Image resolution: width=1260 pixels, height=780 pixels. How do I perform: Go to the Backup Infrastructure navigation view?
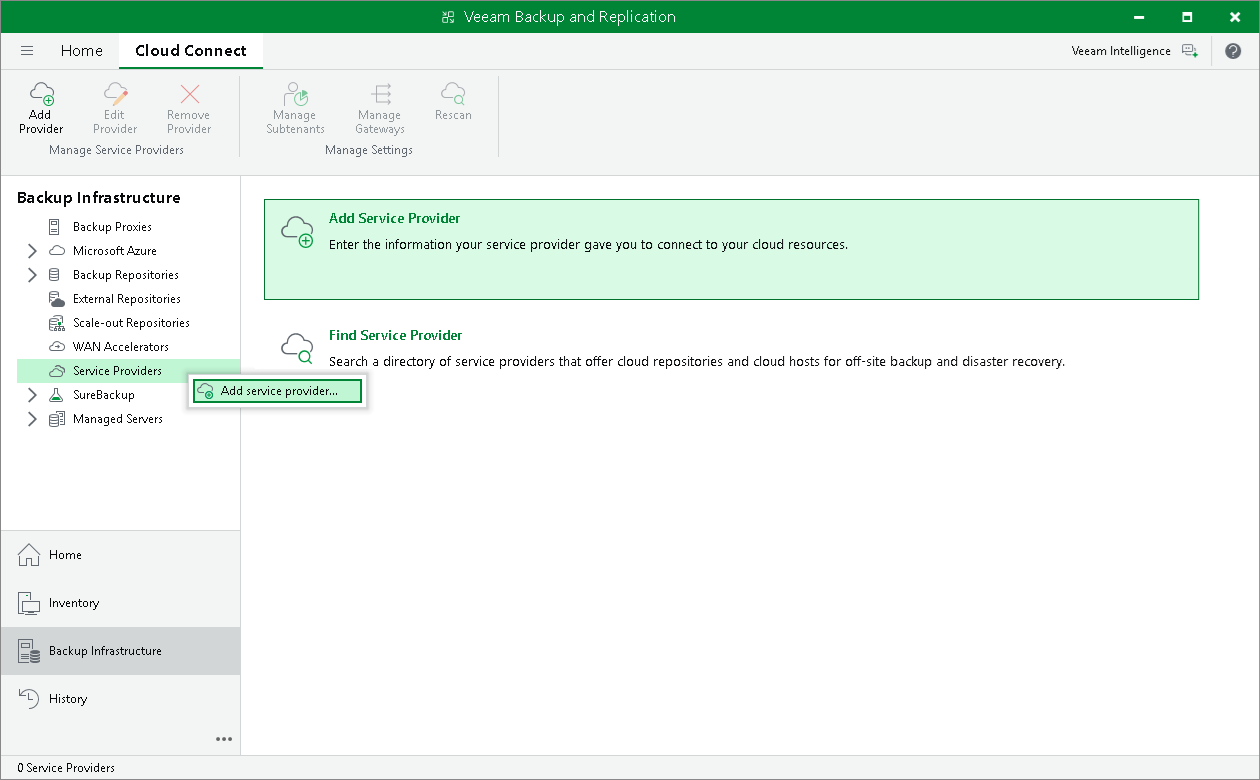[x=120, y=651]
